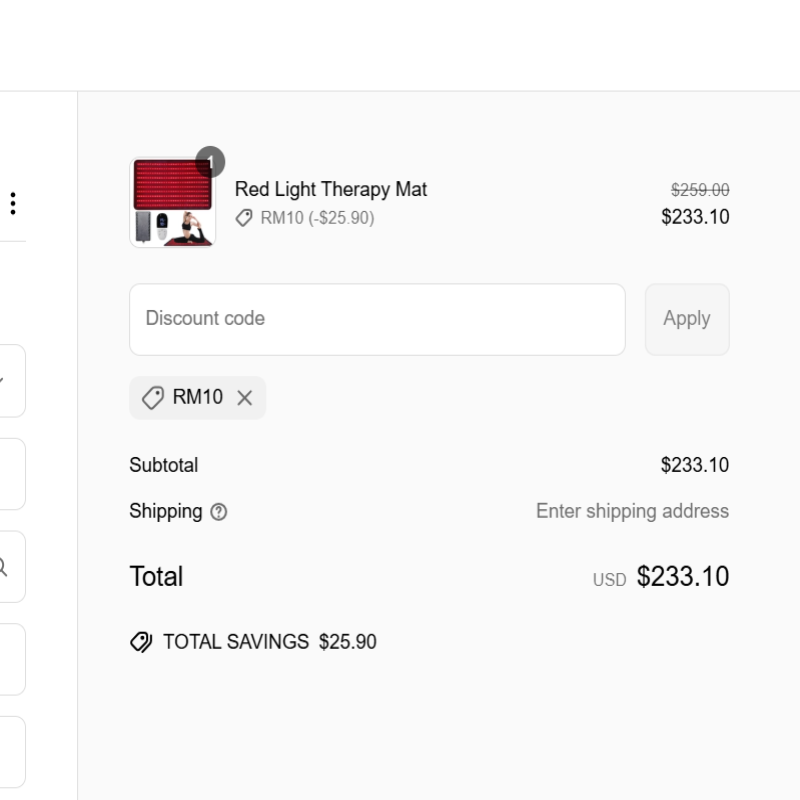
Task: Click the USD $233.10 total amount
Action: tap(682, 577)
